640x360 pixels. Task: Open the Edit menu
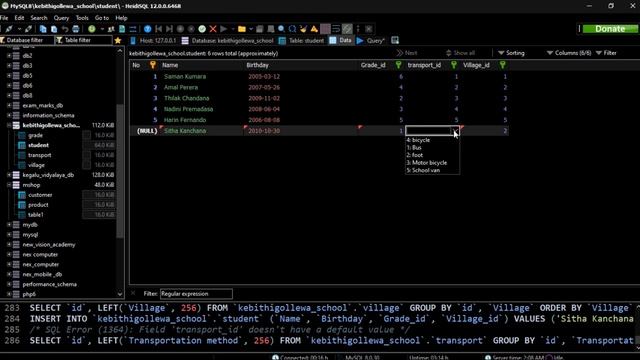click(19, 18)
